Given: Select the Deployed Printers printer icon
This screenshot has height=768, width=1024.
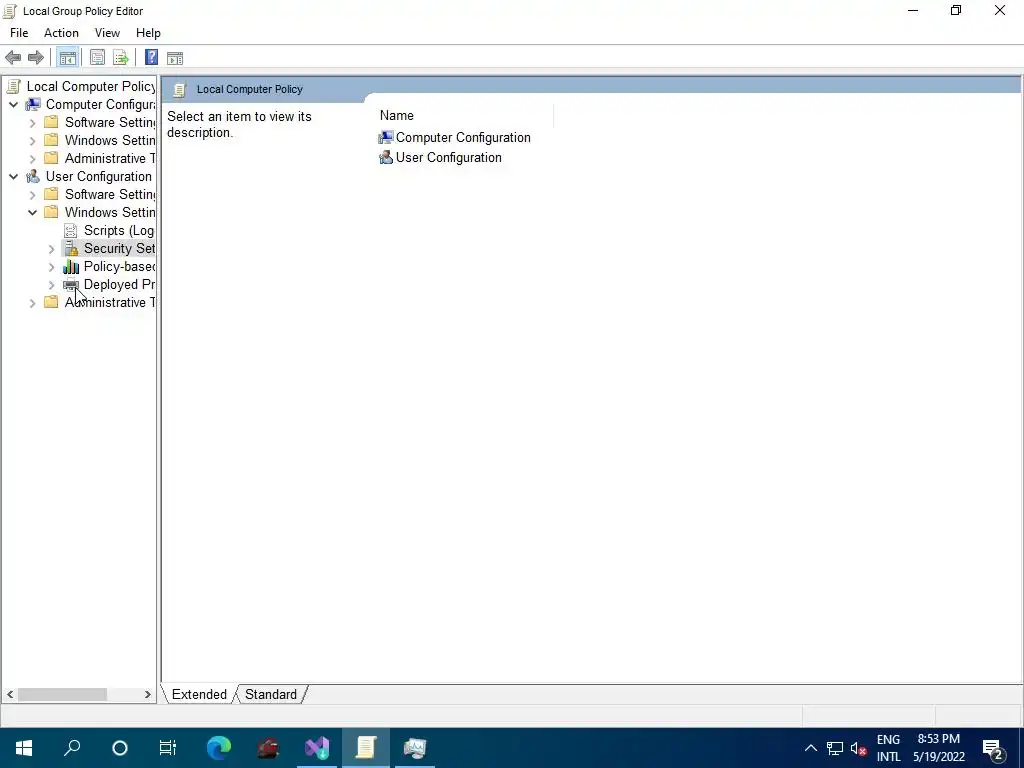Looking at the screenshot, I should tap(71, 285).
